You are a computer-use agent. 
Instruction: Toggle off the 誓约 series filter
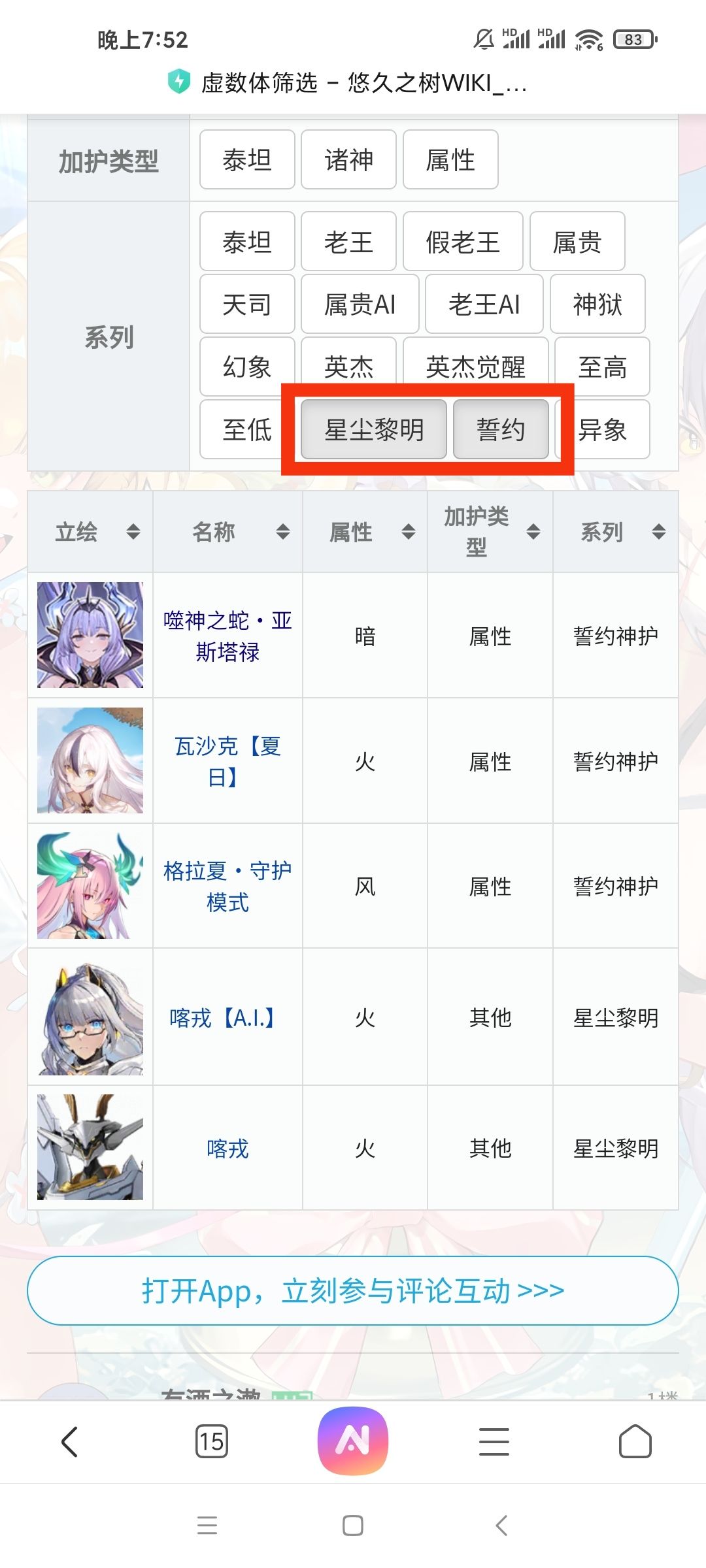tap(501, 429)
